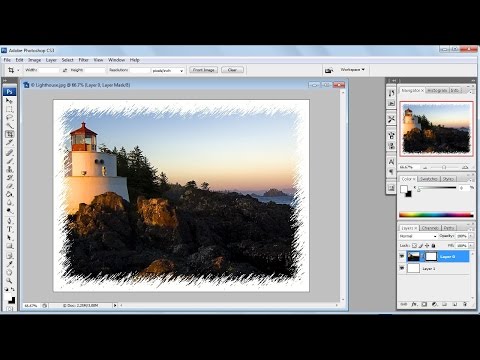Create new layer via Layers panel icon
Viewport: 480px width, 360px height.
click(455, 304)
